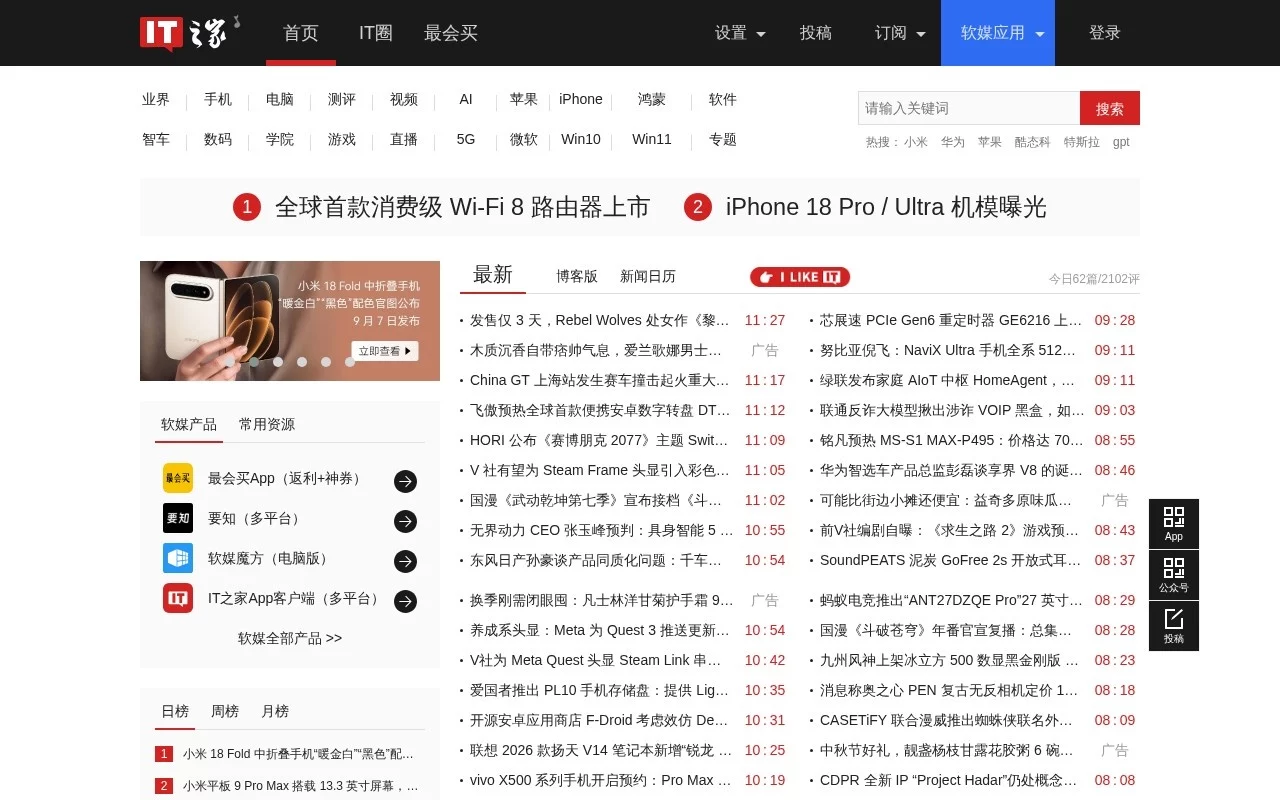
Task: Click the 请输入关键词 search field
Action: (969, 108)
